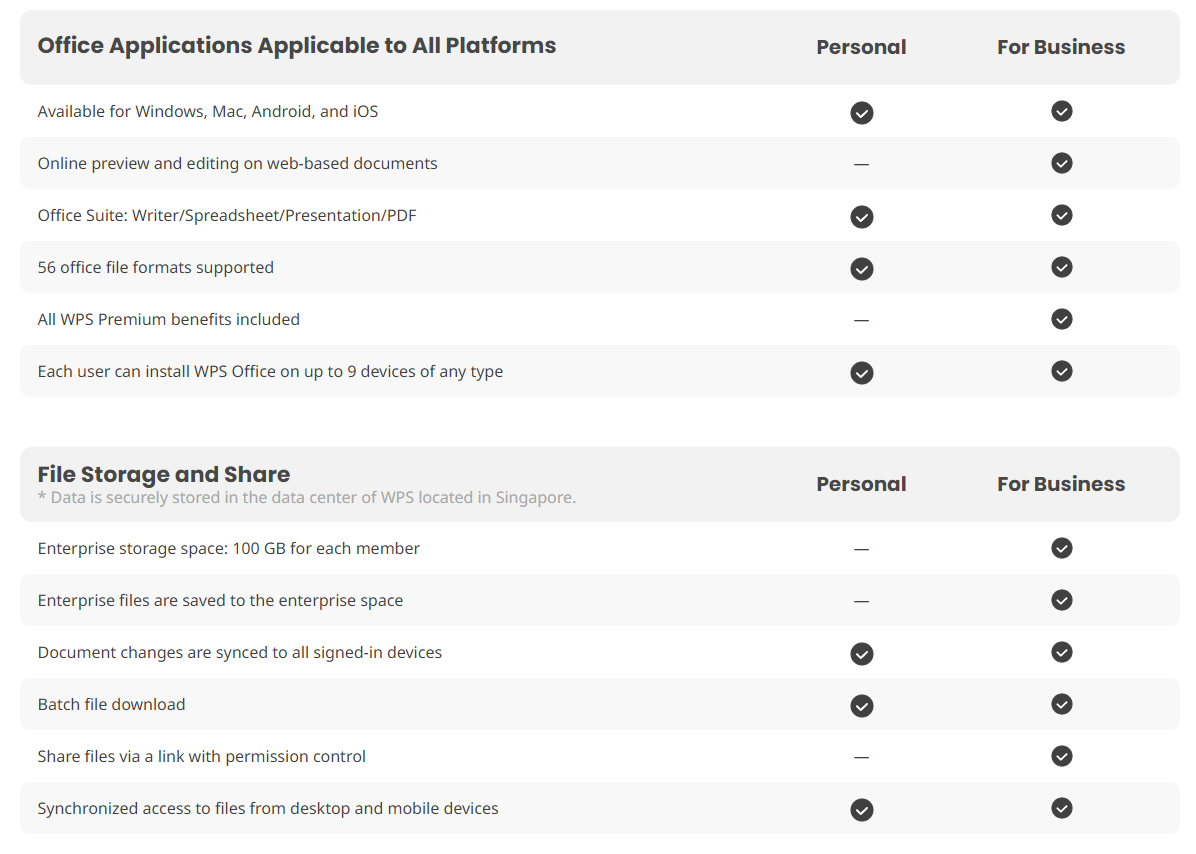The height and width of the screenshot is (854, 1196).
Task: Click the Singapore data center note text
Action: (x=306, y=497)
